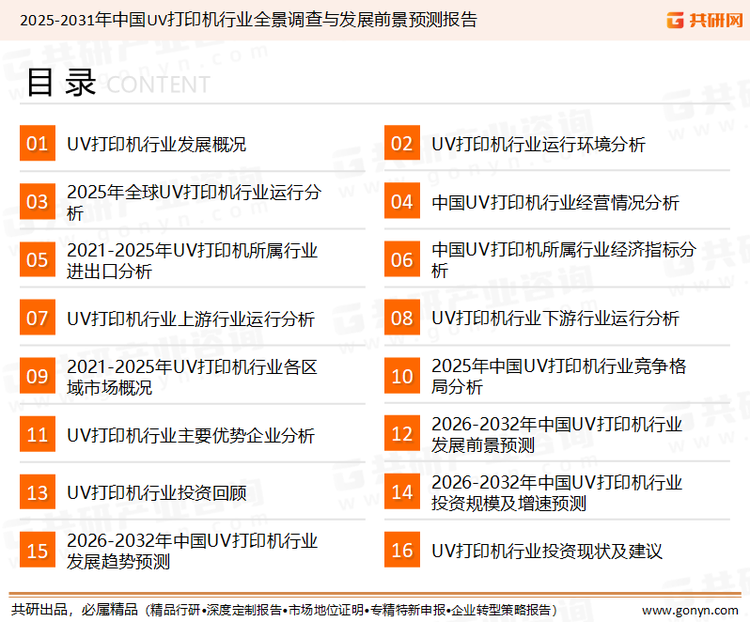The height and width of the screenshot is (622, 750).
Task: Click the orange 04 number box
Action: (x=402, y=201)
